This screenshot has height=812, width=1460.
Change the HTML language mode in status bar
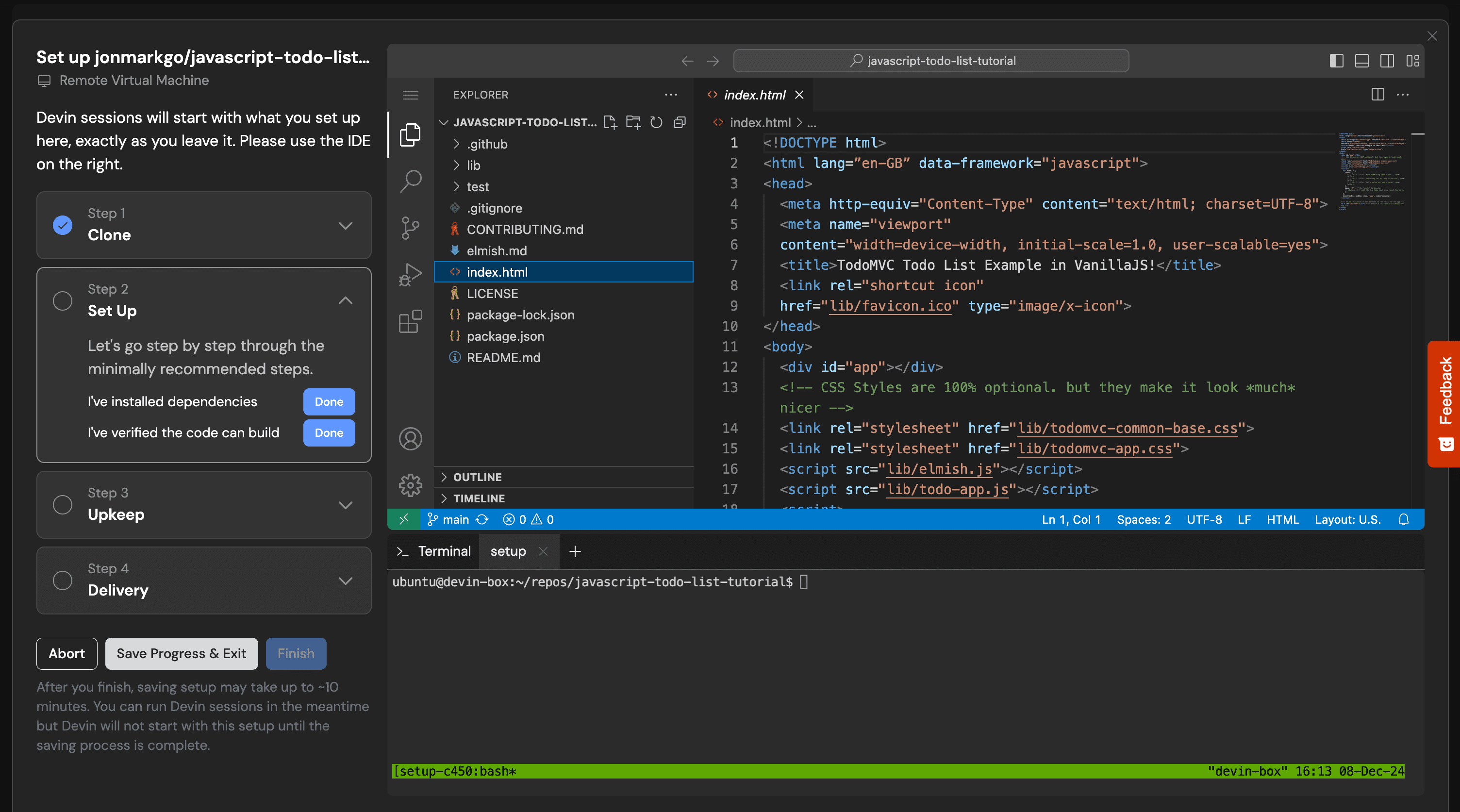pos(1283,520)
